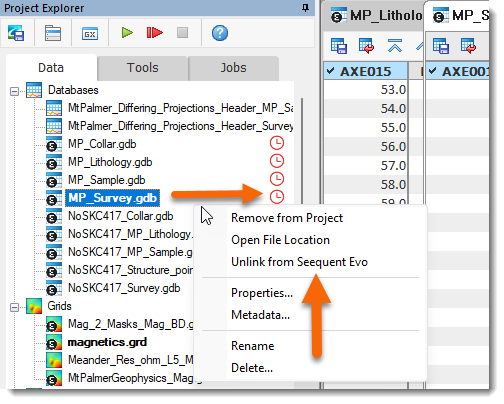Image resolution: width=504 pixels, height=404 pixels.
Task: Switch to the Tools tab
Action: [143, 68]
